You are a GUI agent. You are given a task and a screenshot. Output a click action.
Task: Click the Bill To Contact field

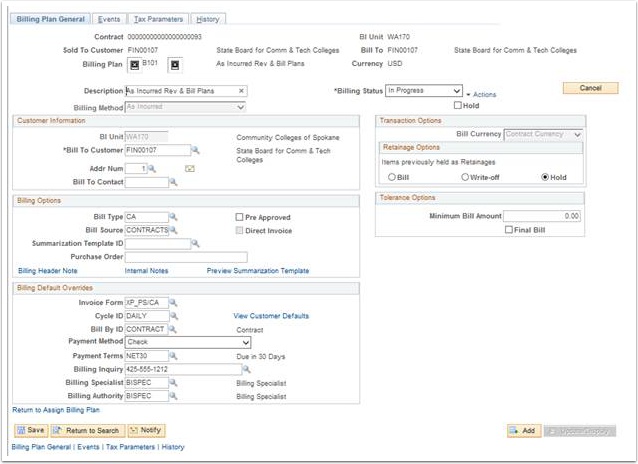pyautogui.click(x=147, y=182)
